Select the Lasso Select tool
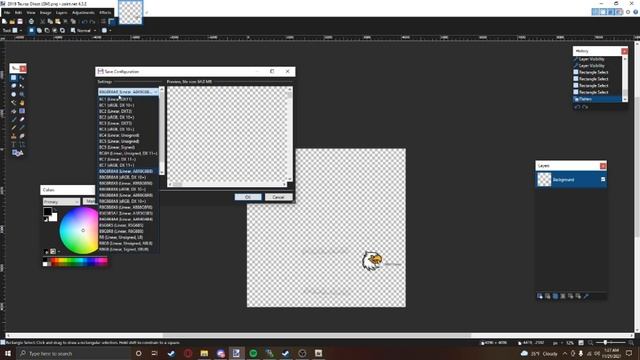This screenshot has height=360, width=640. [x=13, y=86]
